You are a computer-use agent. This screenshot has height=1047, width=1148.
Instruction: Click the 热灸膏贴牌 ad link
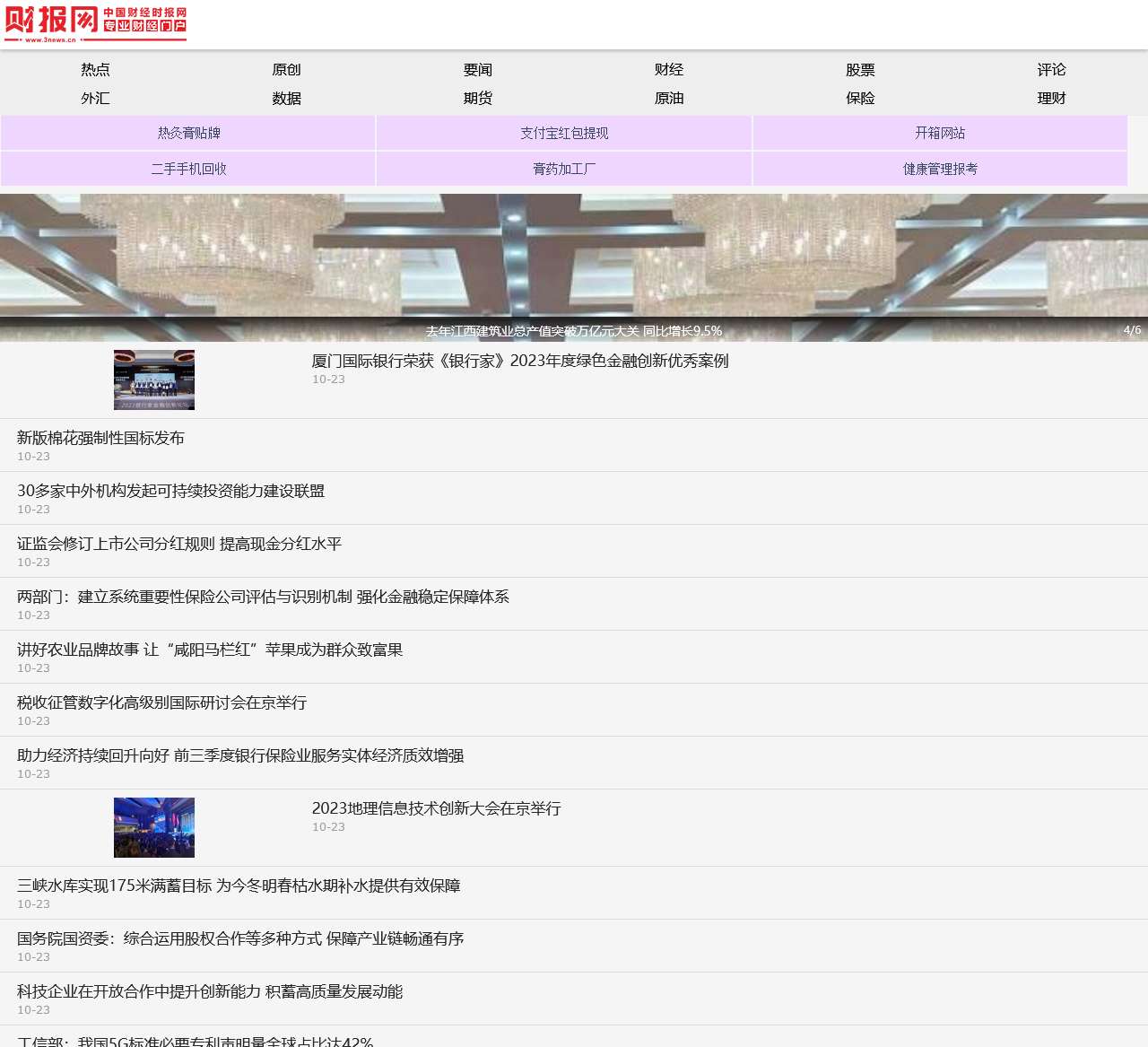[x=188, y=133]
